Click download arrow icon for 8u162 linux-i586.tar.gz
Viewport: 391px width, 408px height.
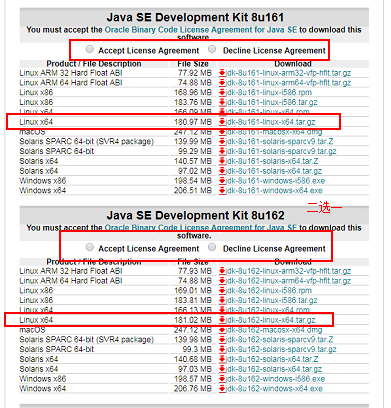(222, 300)
